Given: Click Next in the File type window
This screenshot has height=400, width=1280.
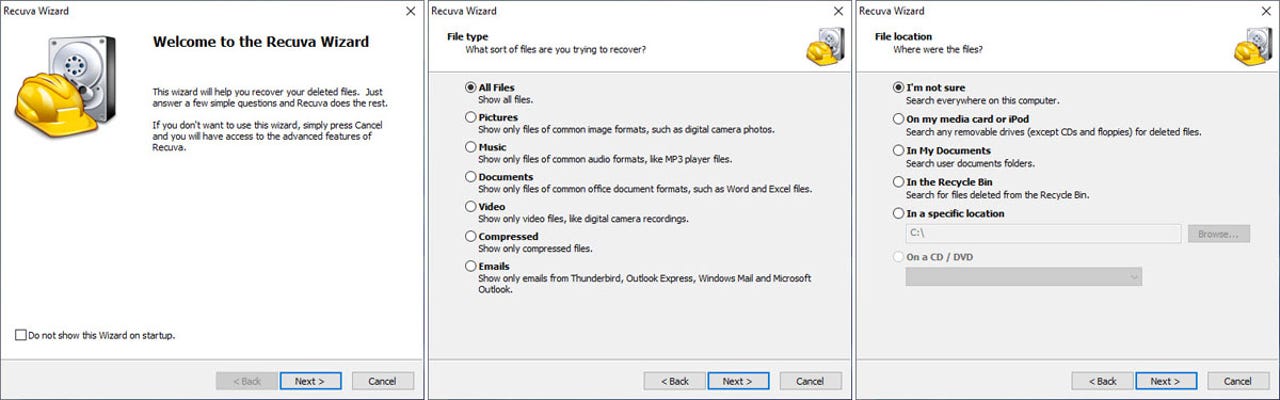Looking at the screenshot, I should 738,381.
